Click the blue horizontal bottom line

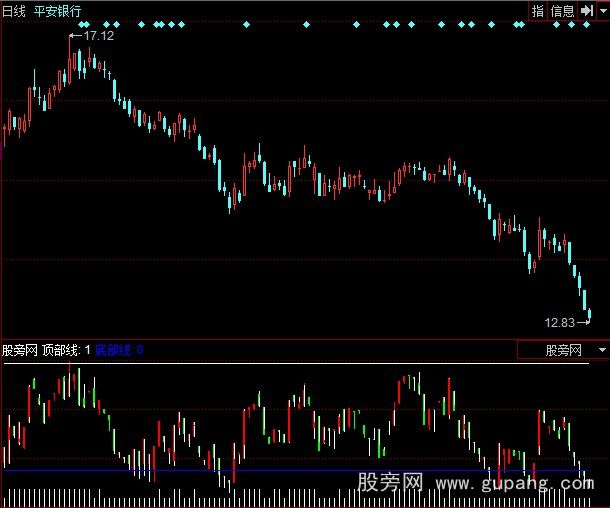pos(300,470)
